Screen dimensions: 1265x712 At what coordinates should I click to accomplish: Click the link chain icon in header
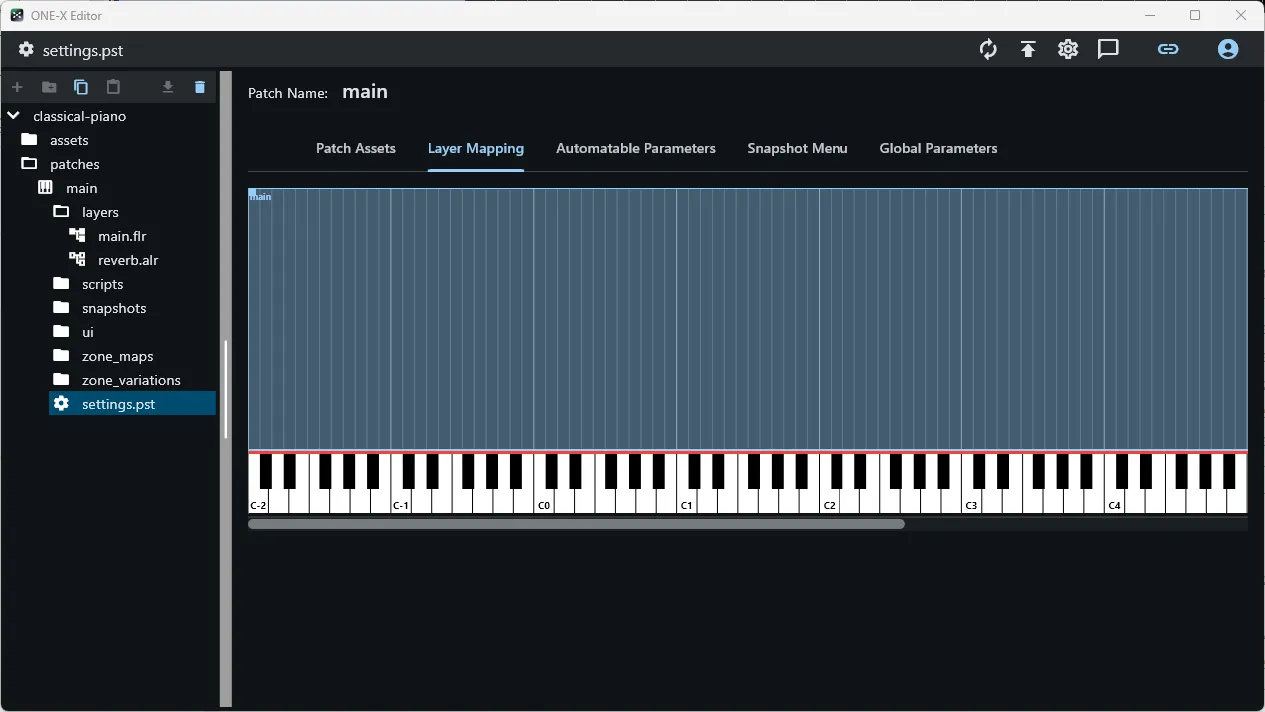(x=1168, y=49)
